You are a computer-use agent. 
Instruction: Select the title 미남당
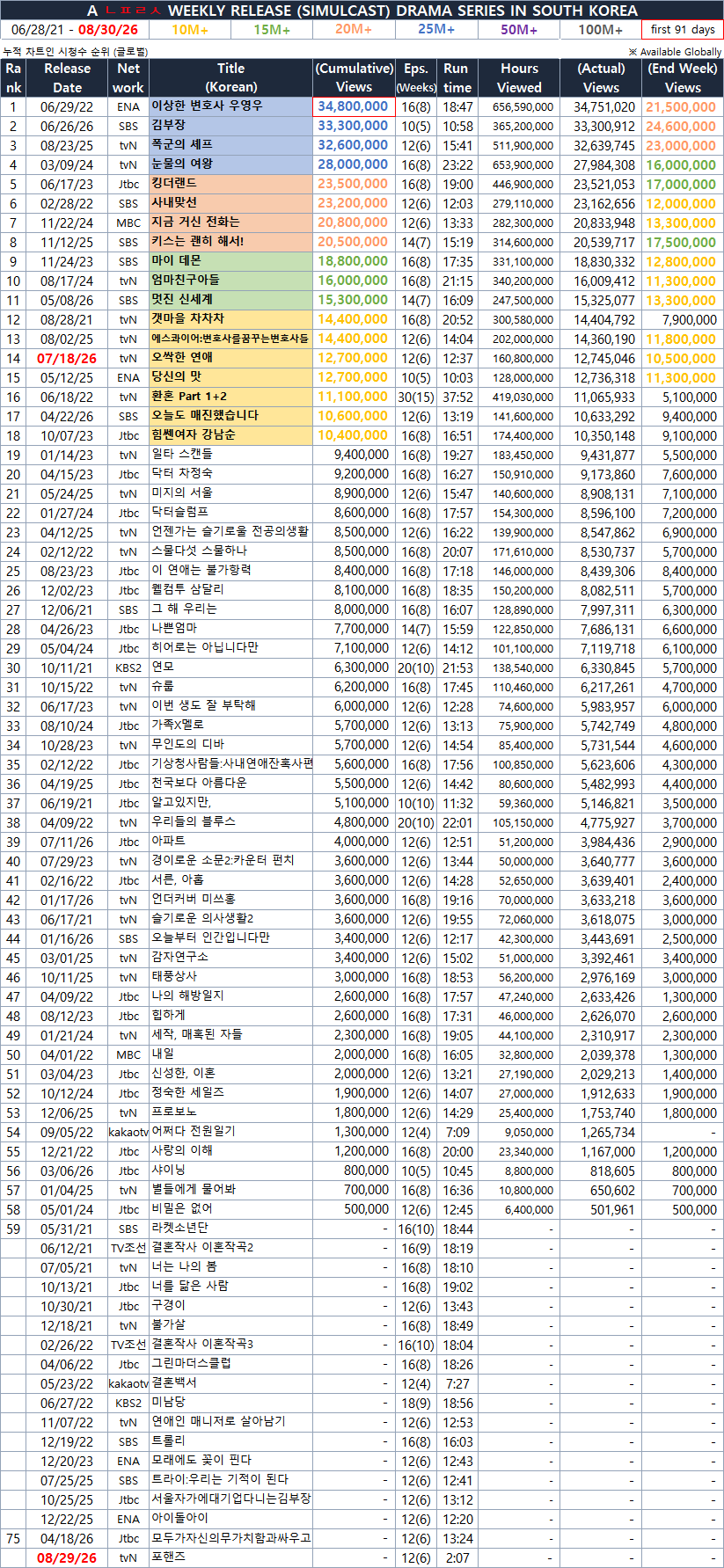(168, 1402)
